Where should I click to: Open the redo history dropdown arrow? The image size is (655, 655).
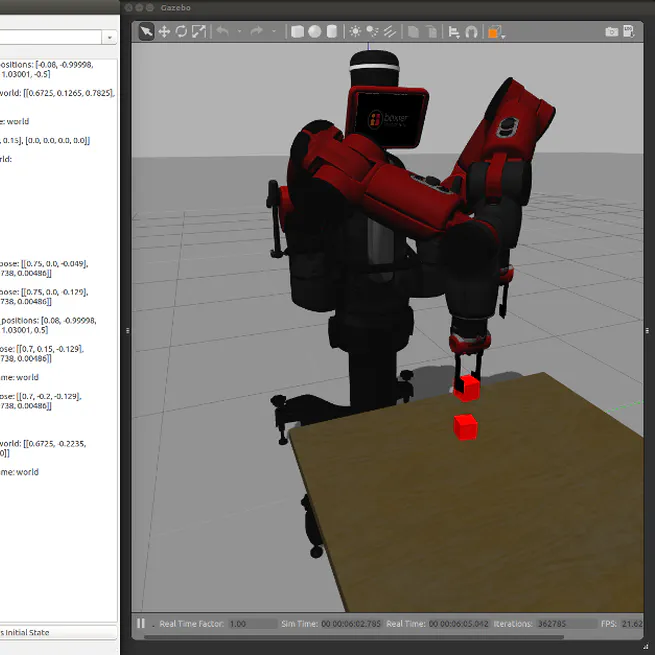point(274,32)
